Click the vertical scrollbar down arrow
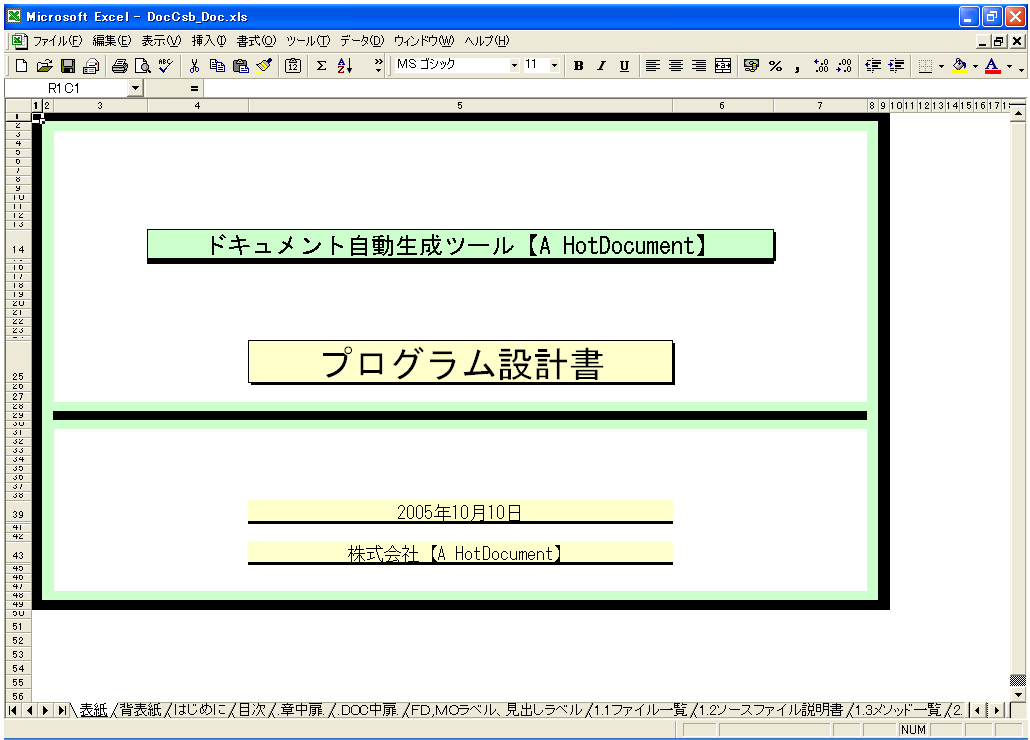This screenshot has width=1030, height=740. (1018, 695)
